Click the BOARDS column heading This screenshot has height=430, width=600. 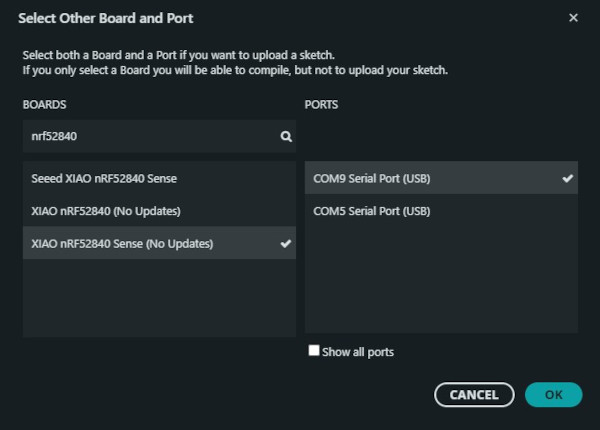pyautogui.click(x=45, y=104)
